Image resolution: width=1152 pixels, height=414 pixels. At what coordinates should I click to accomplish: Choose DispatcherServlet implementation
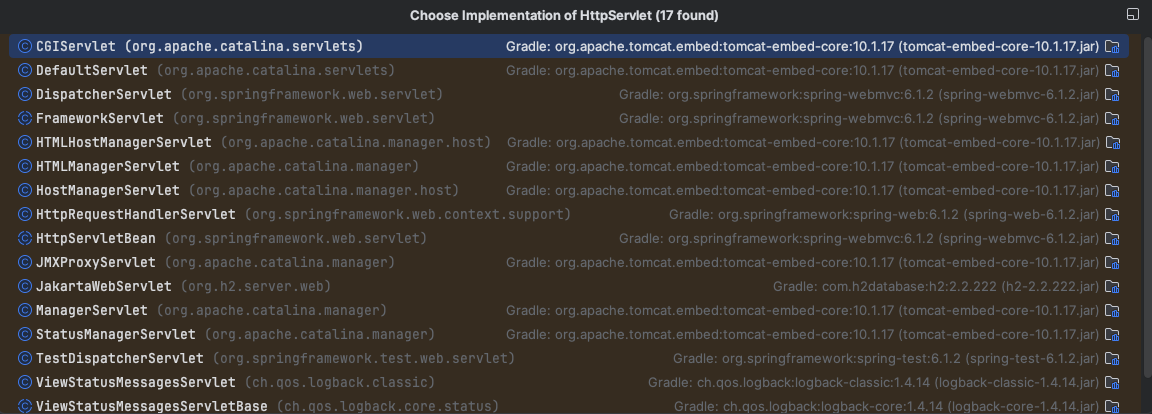(x=570, y=95)
